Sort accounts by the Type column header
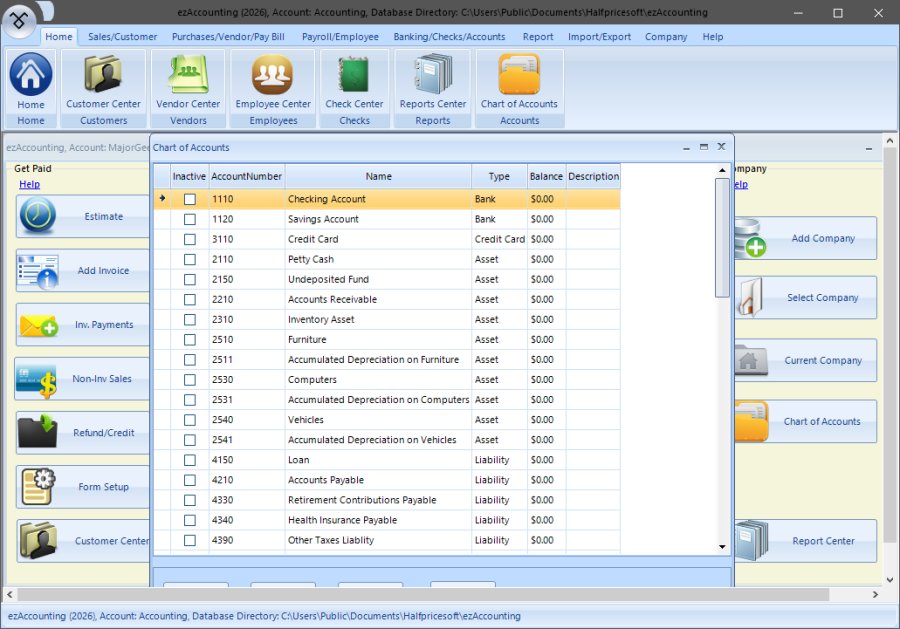 499,177
